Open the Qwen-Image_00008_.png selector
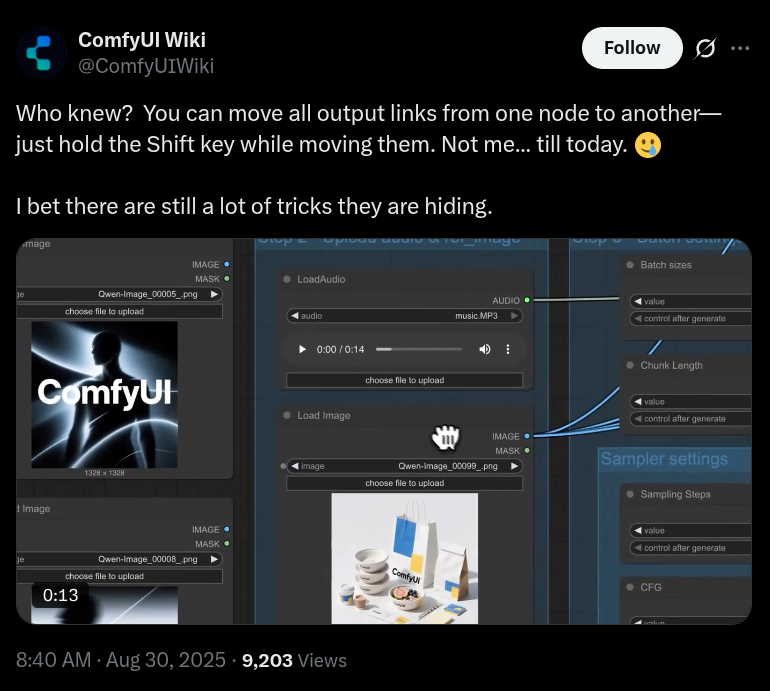 point(119,559)
